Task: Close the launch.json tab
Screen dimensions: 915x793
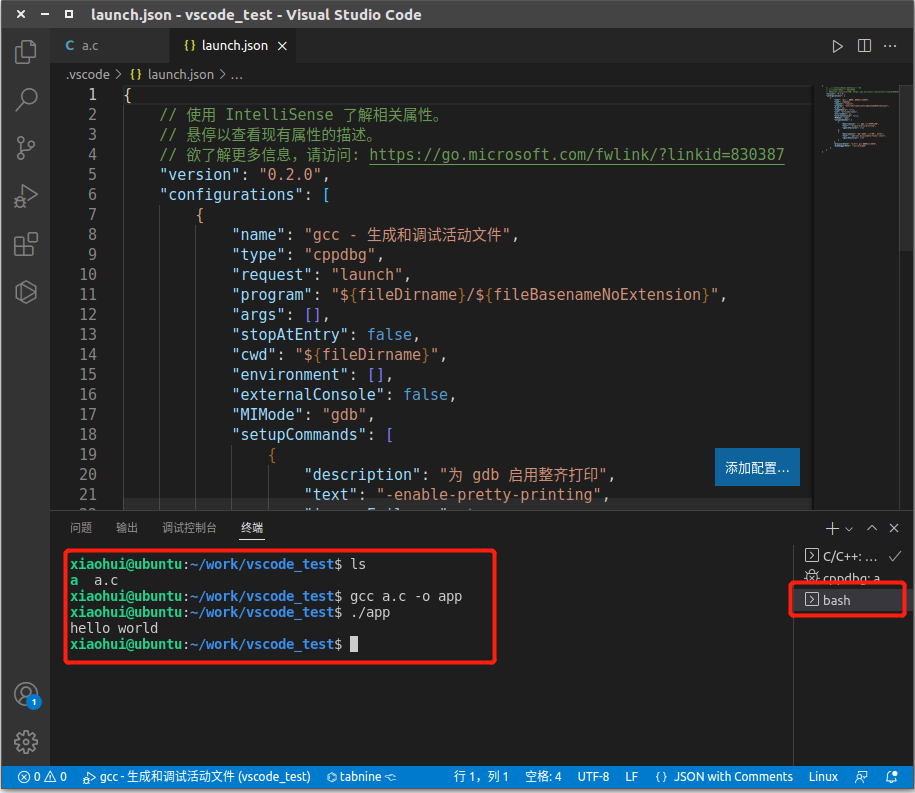Action: (x=282, y=46)
